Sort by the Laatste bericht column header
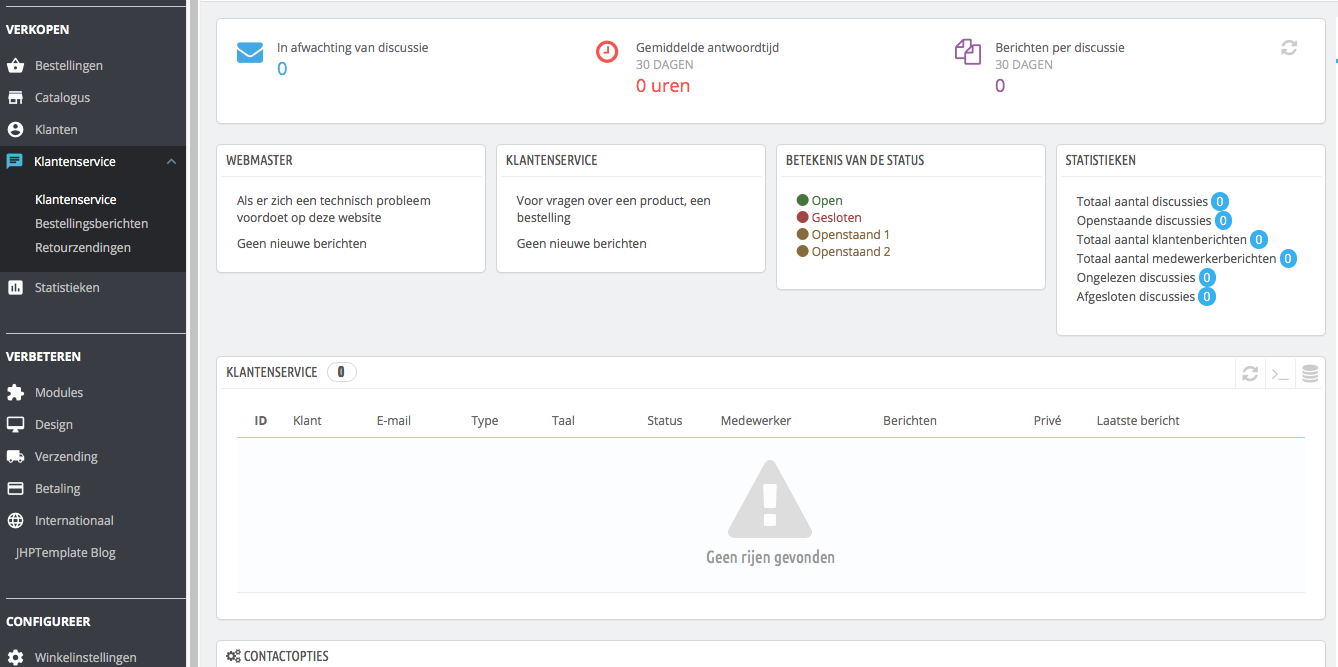1338x667 pixels. (x=1138, y=421)
